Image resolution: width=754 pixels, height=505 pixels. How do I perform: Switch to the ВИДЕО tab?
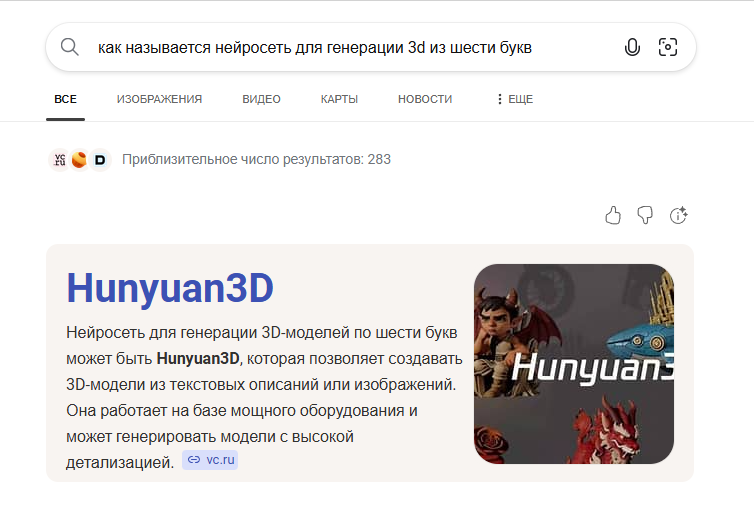(261, 99)
